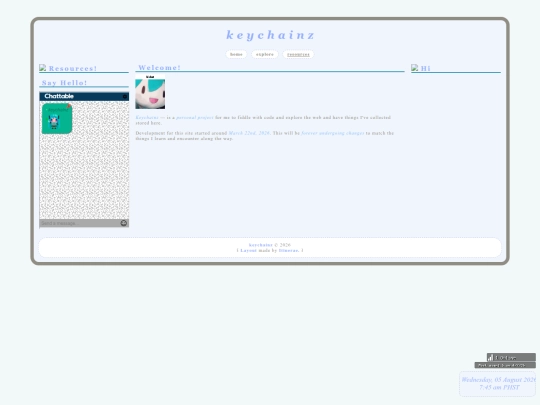Click the italic "Keychainz" intro word

click(147, 117)
